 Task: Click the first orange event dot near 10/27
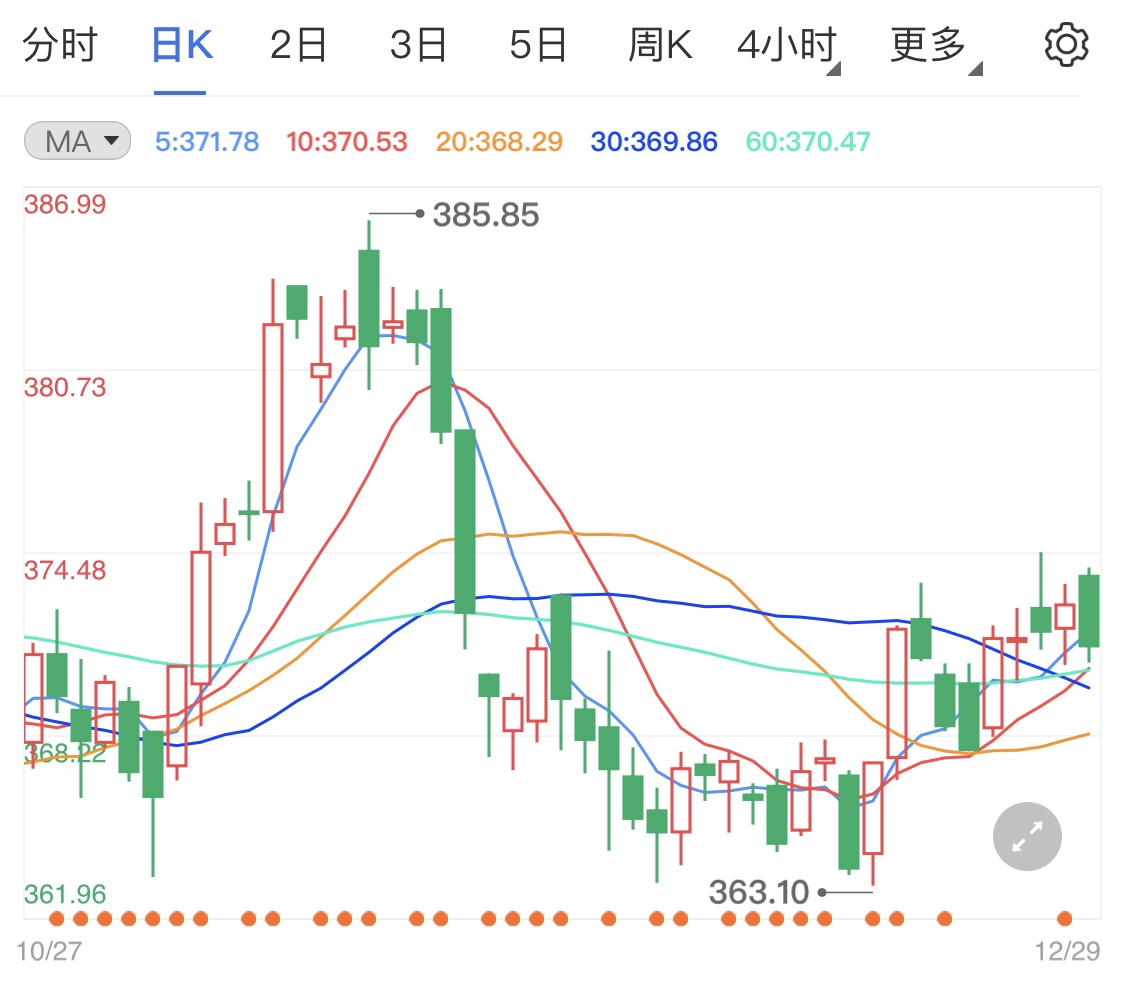tap(57, 919)
